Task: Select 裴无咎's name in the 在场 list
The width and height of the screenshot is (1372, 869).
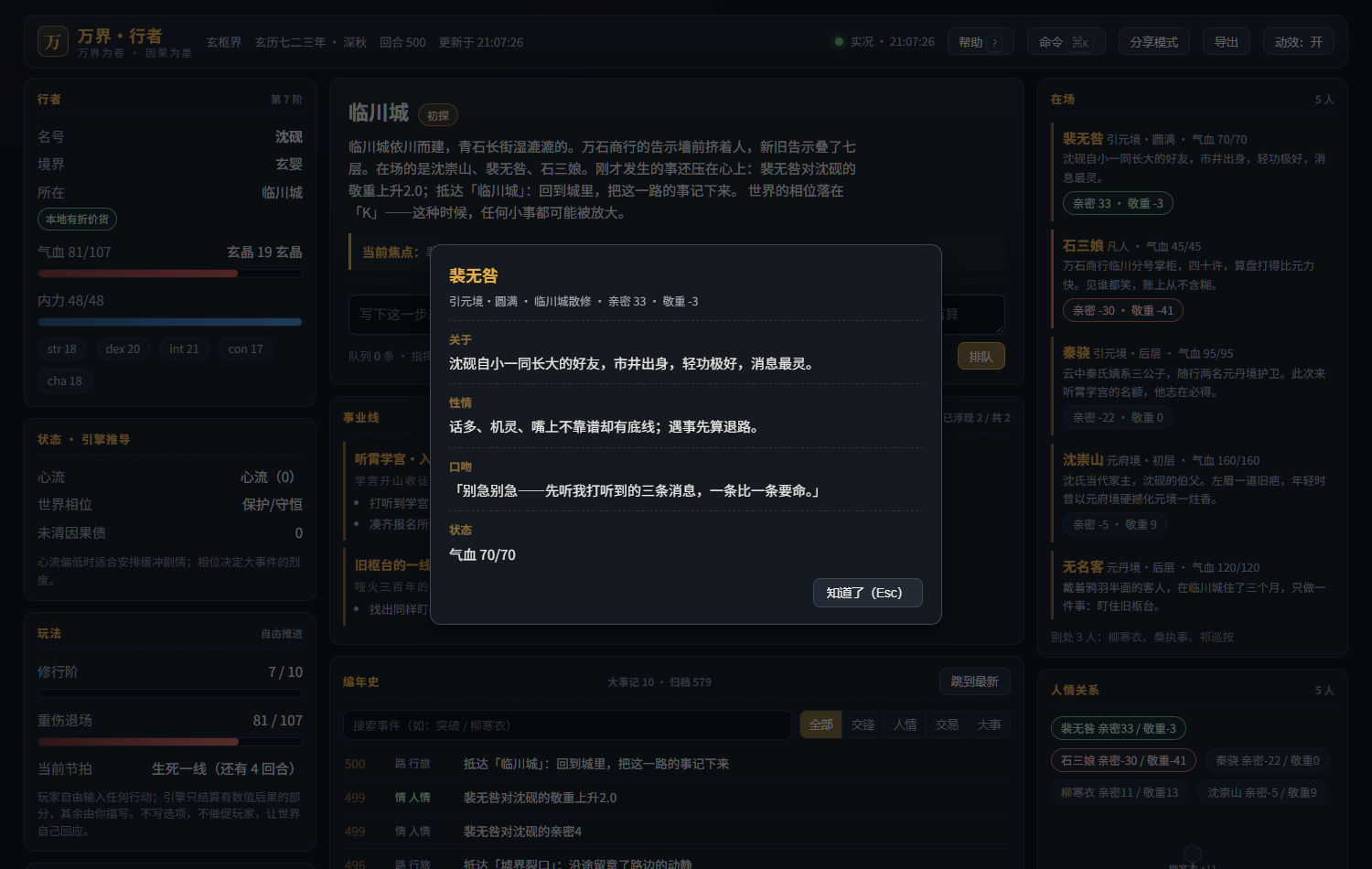Action: (x=1083, y=139)
